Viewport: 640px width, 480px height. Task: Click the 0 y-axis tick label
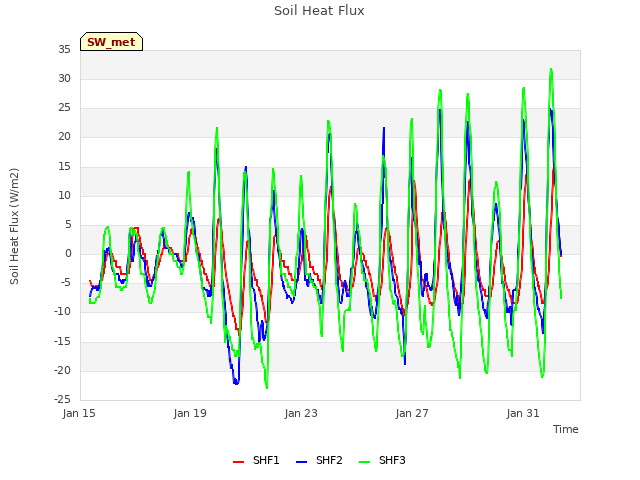coord(68,253)
